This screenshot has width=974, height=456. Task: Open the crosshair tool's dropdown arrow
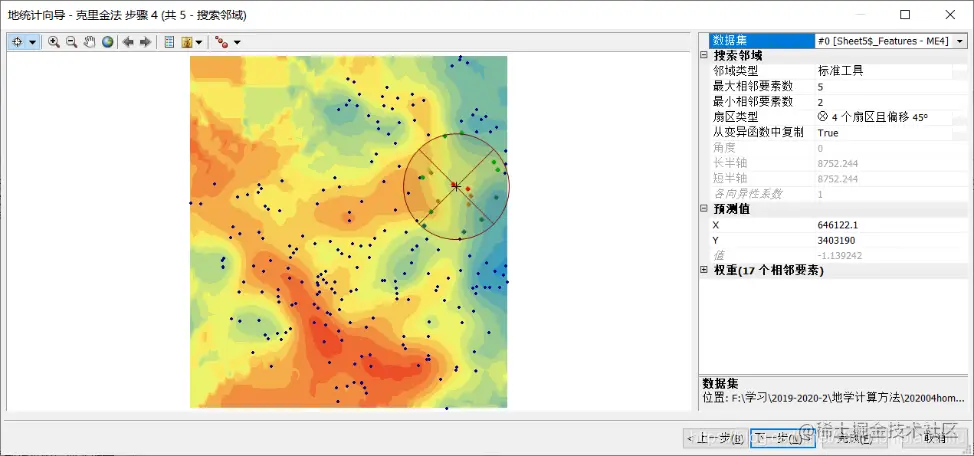pos(32,42)
